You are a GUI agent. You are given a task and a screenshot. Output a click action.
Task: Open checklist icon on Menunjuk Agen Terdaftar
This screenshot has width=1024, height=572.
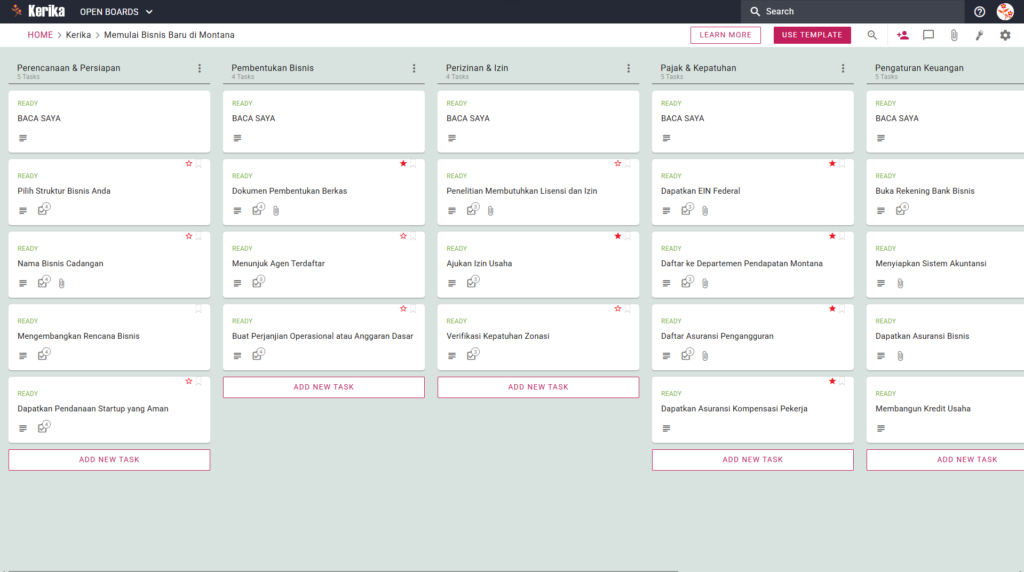[258, 282]
